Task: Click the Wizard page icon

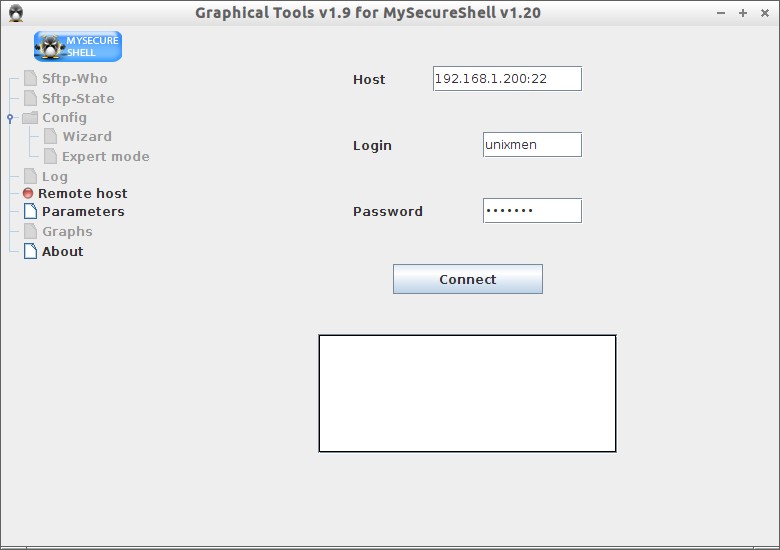Action: tap(50, 136)
